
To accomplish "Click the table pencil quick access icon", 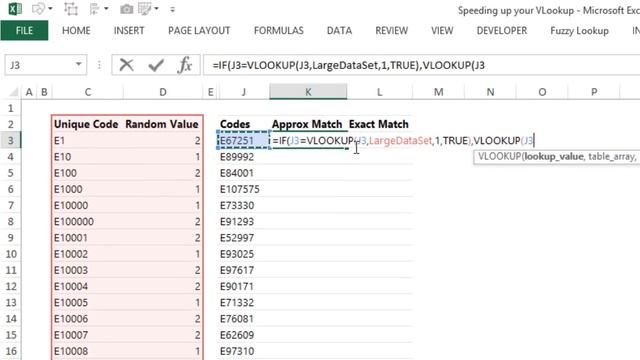I will 144,9.
